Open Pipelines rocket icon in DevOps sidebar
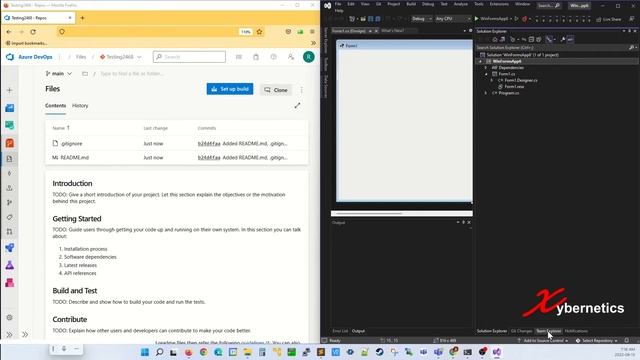 click(x=10, y=248)
